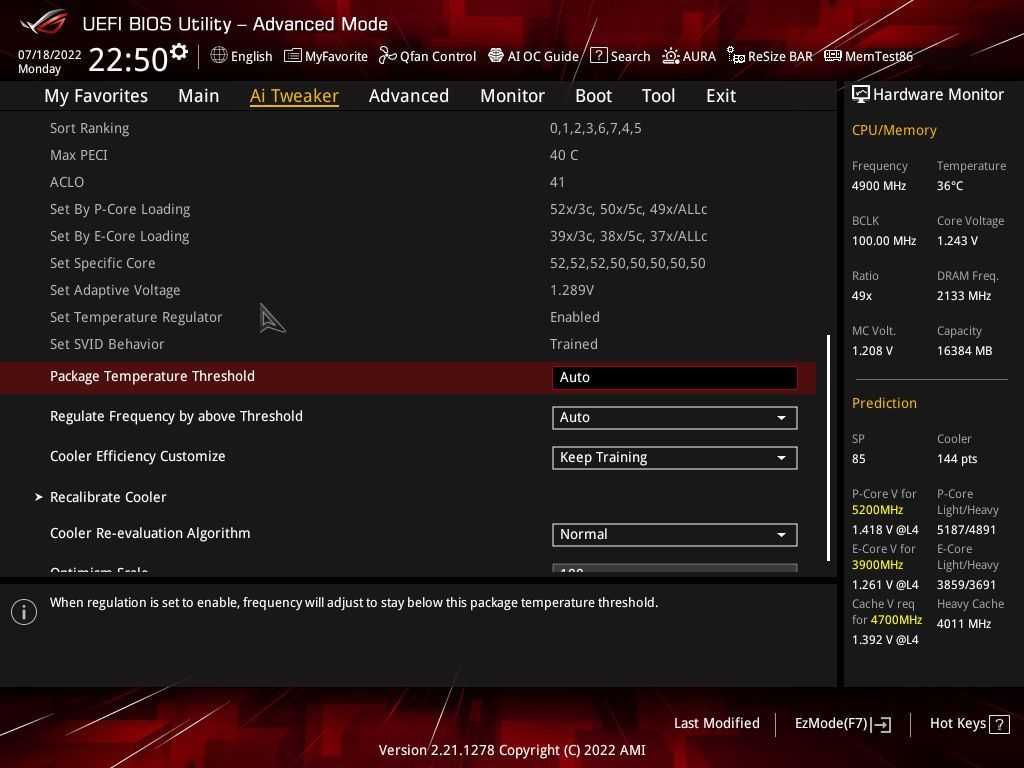
Task: Click the Last Modified button
Action: click(716, 724)
